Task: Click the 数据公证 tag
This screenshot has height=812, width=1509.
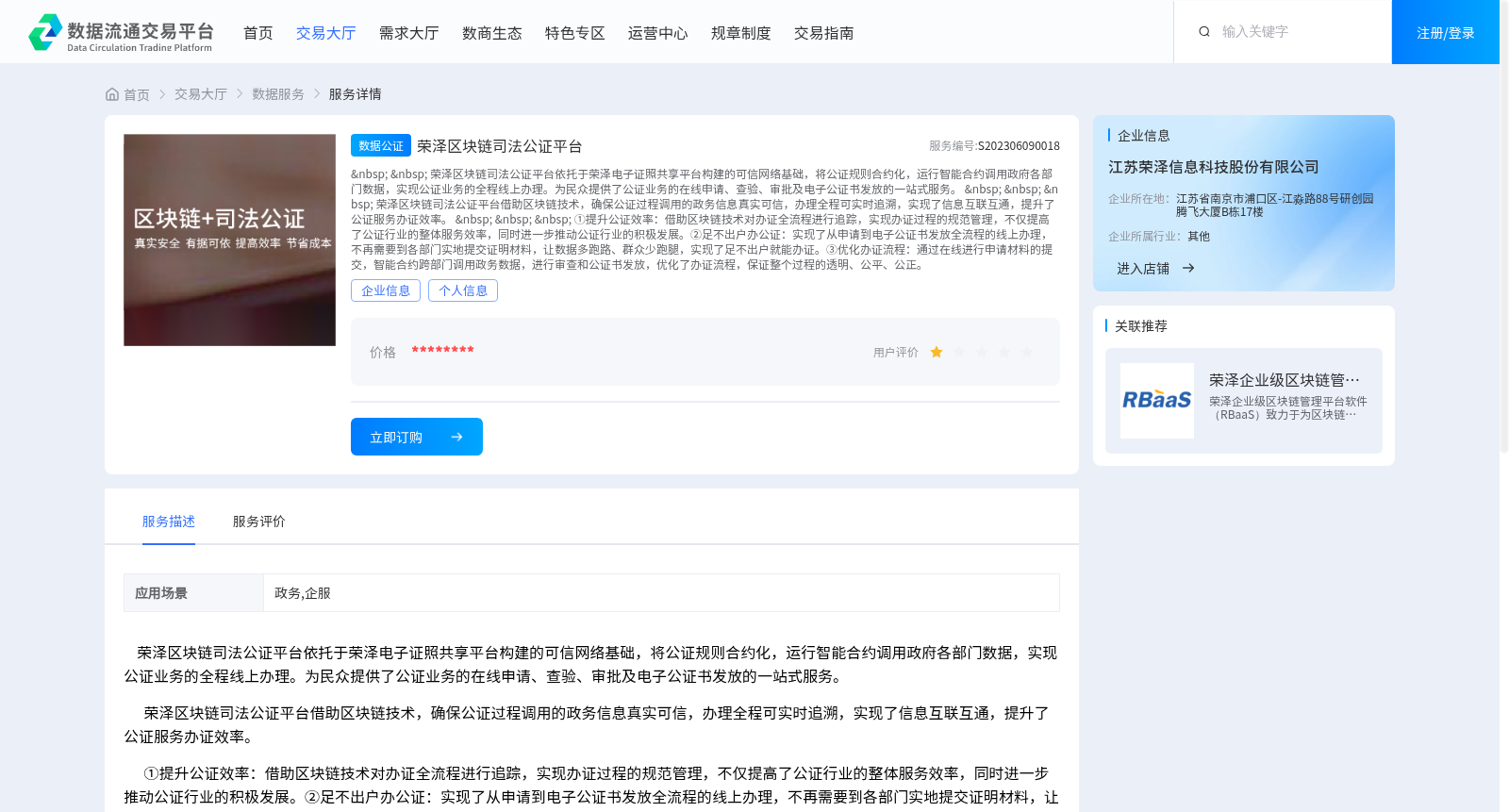Action: click(381, 145)
